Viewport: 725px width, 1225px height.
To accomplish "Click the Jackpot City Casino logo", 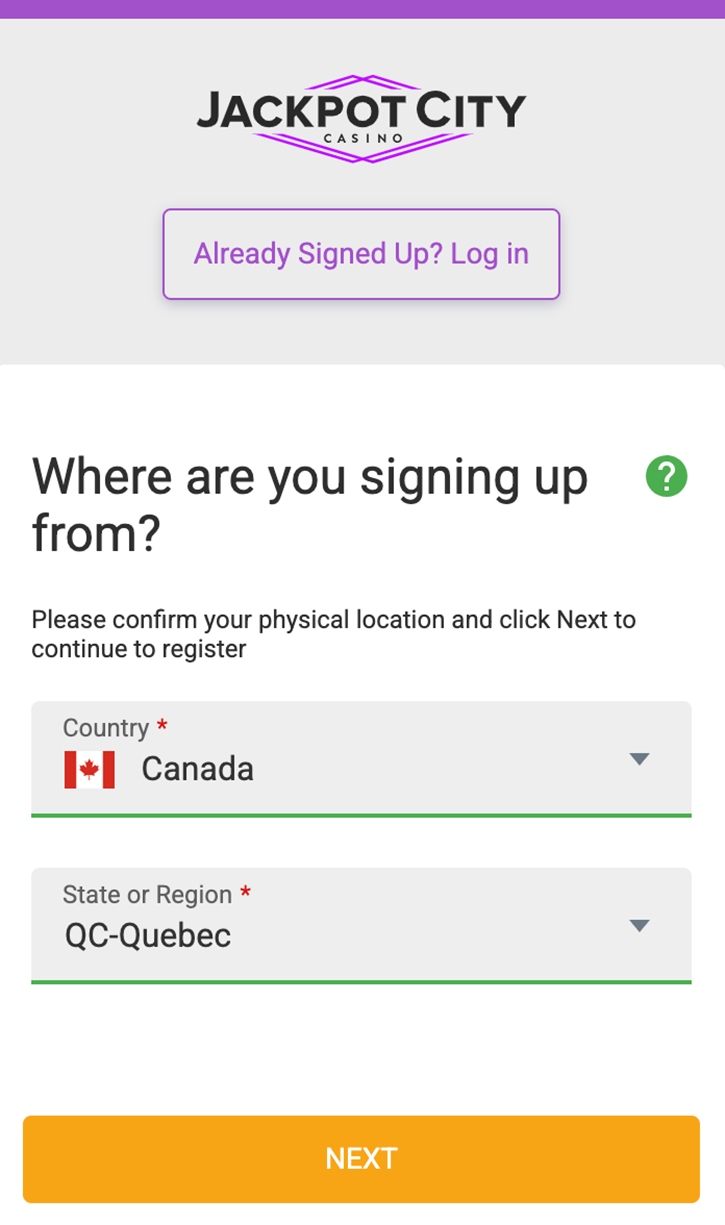I will [x=361, y=118].
